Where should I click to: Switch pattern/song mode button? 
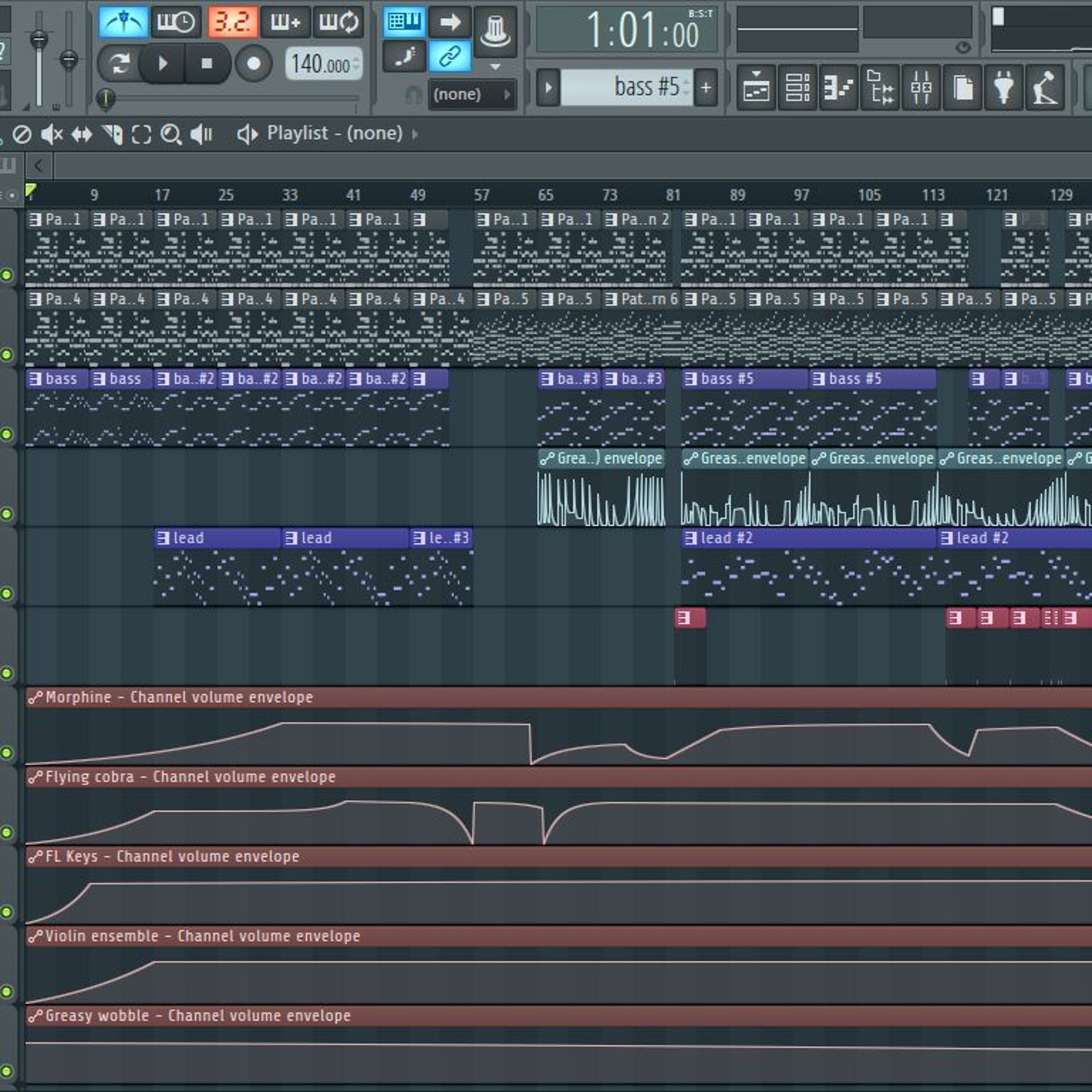[119, 63]
